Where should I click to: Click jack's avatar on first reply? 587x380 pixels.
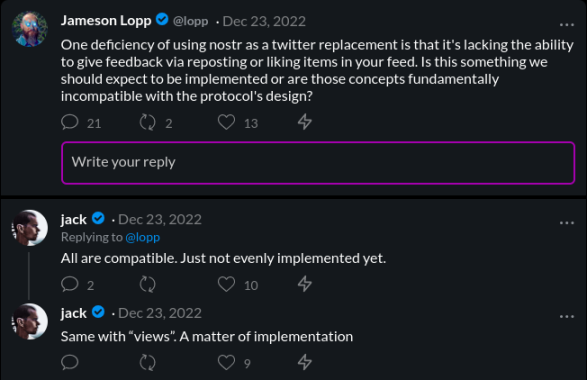(30, 228)
